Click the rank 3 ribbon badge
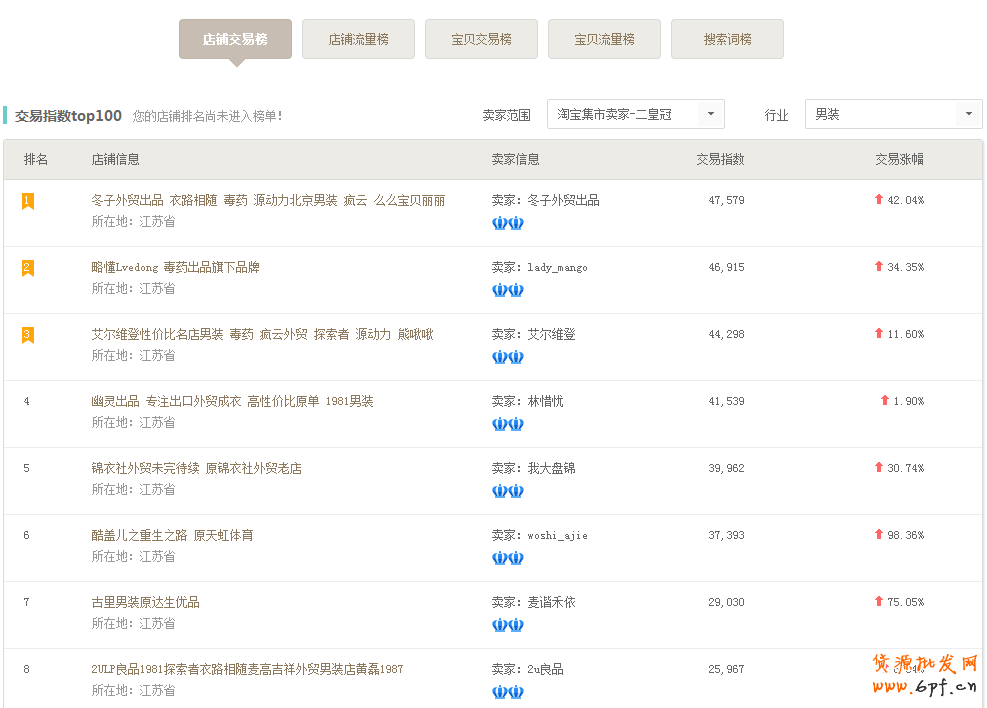987x708 pixels. (28, 335)
